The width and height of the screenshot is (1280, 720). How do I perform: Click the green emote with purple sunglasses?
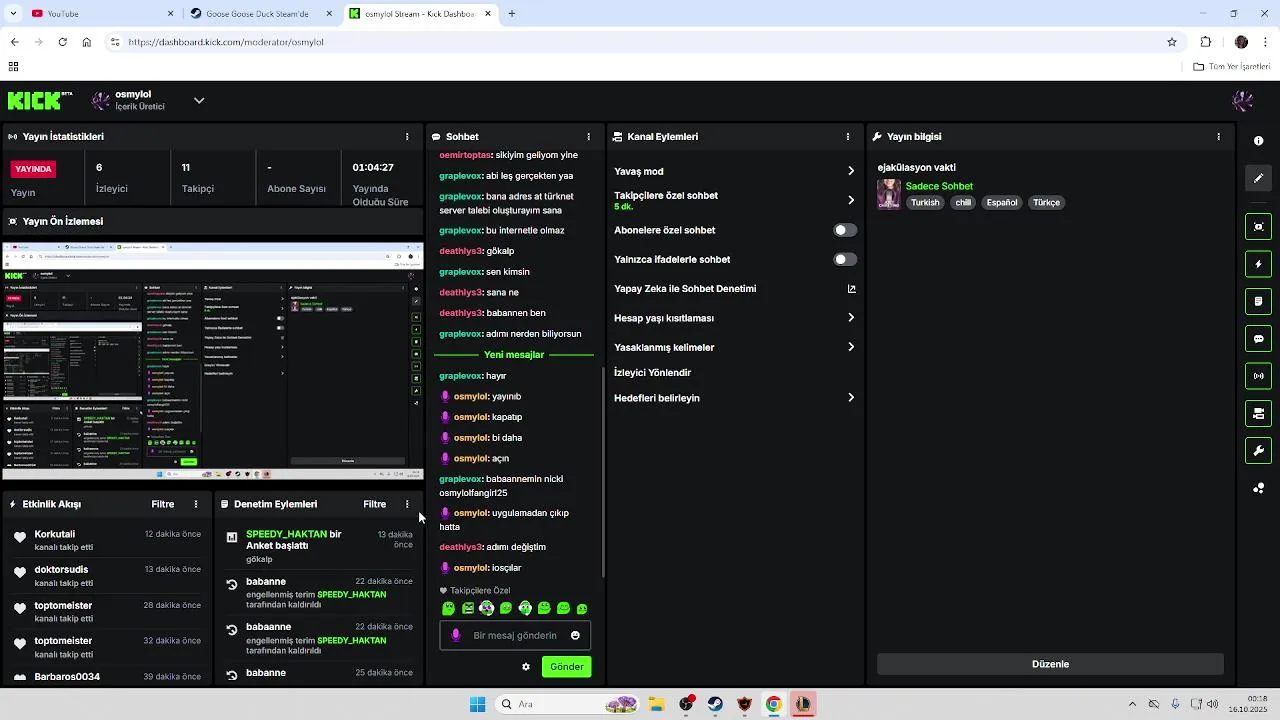(x=486, y=608)
